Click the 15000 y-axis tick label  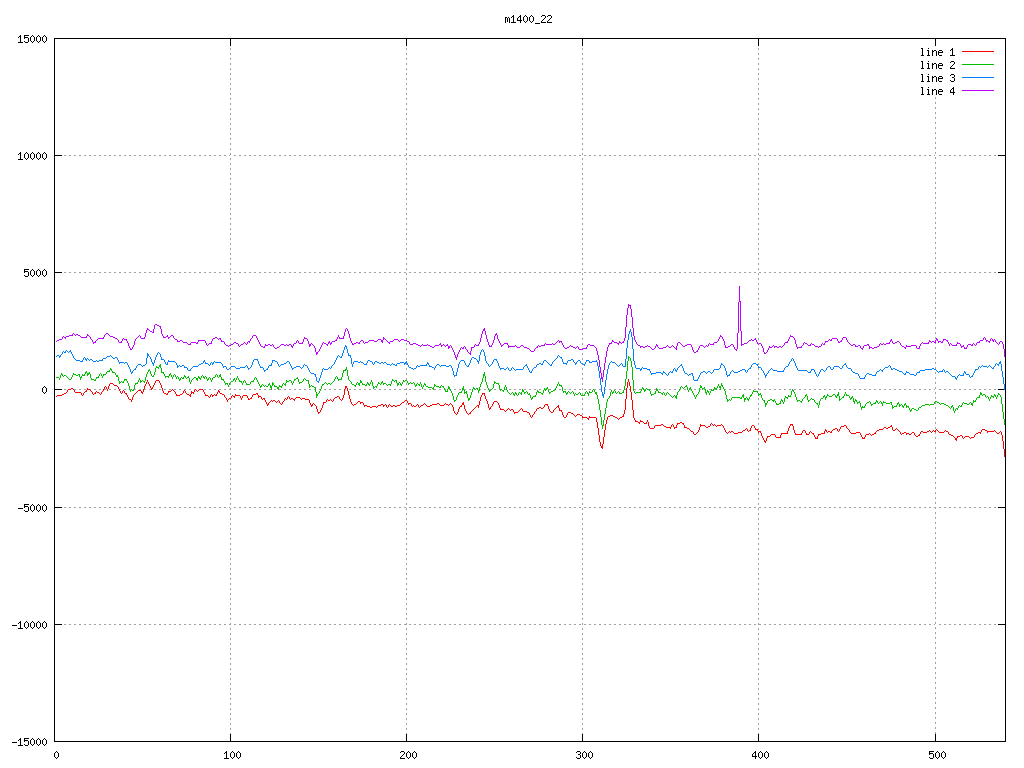(x=32, y=39)
